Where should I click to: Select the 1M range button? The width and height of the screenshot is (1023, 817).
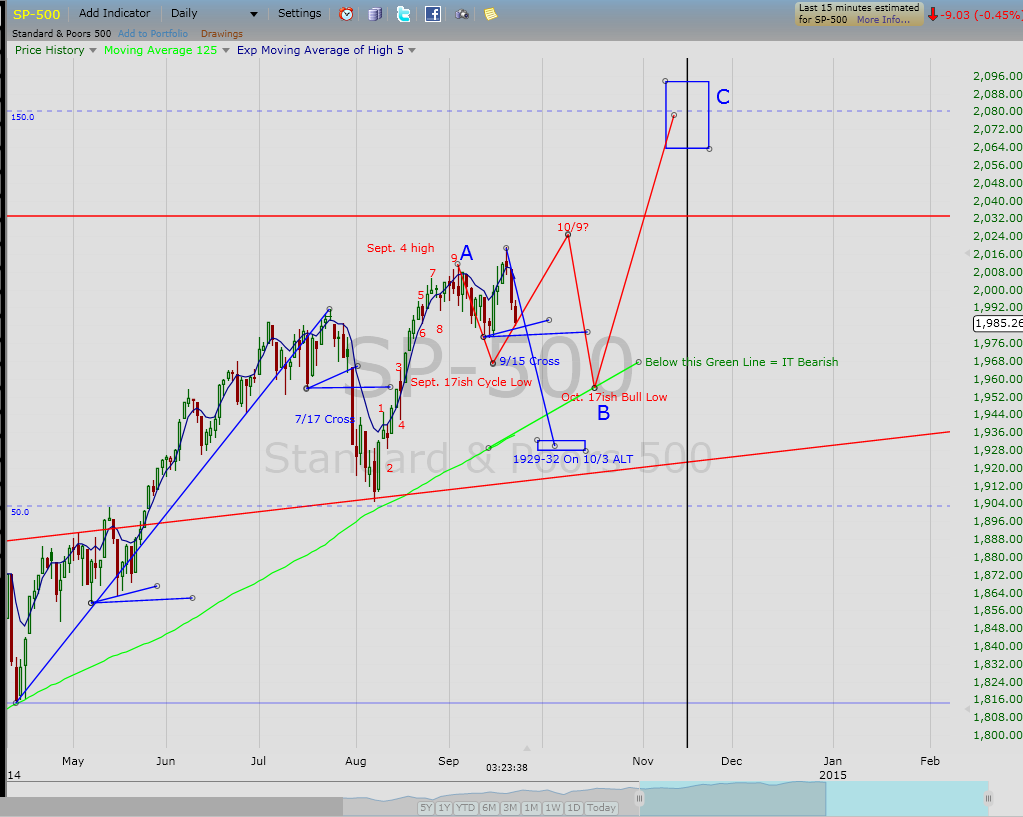(x=531, y=808)
